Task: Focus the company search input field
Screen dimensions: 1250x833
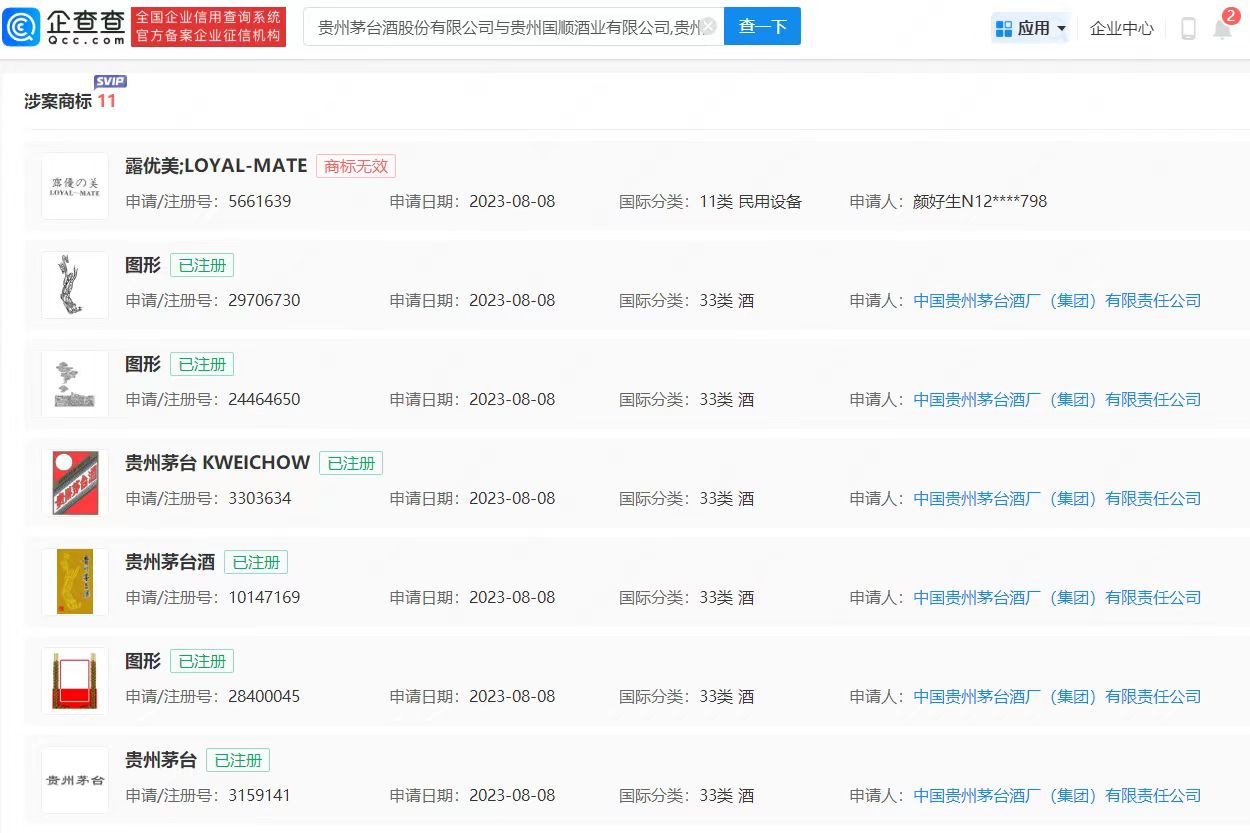Action: click(513, 27)
